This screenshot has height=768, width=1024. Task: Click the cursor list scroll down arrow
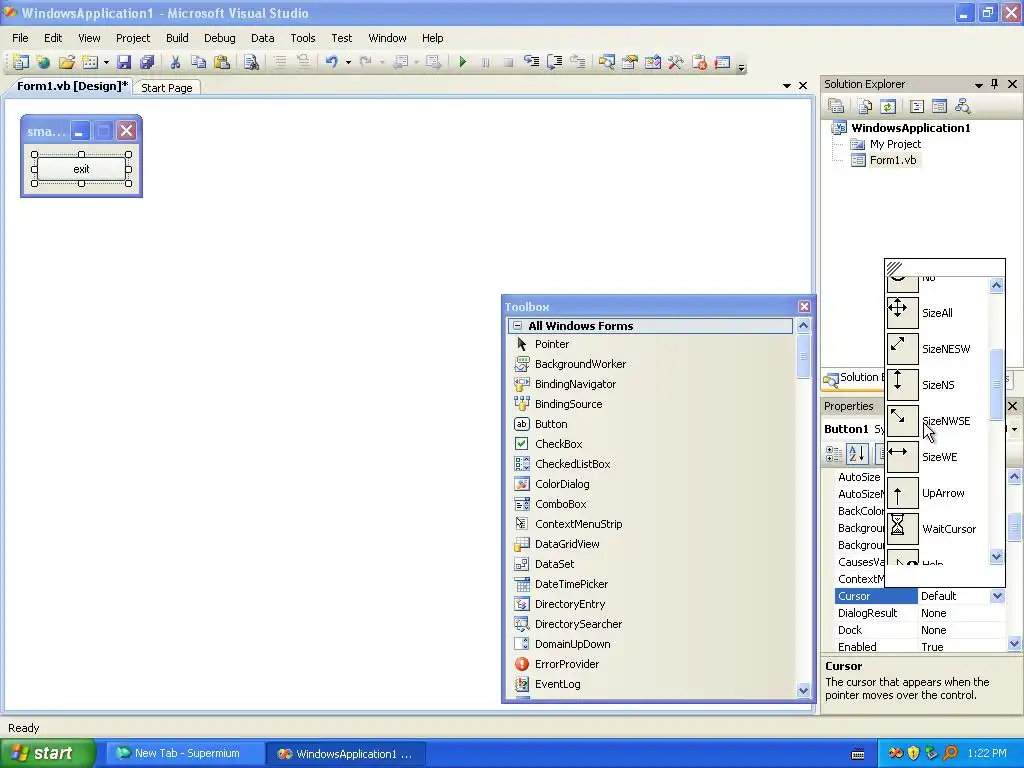coord(996,557)
